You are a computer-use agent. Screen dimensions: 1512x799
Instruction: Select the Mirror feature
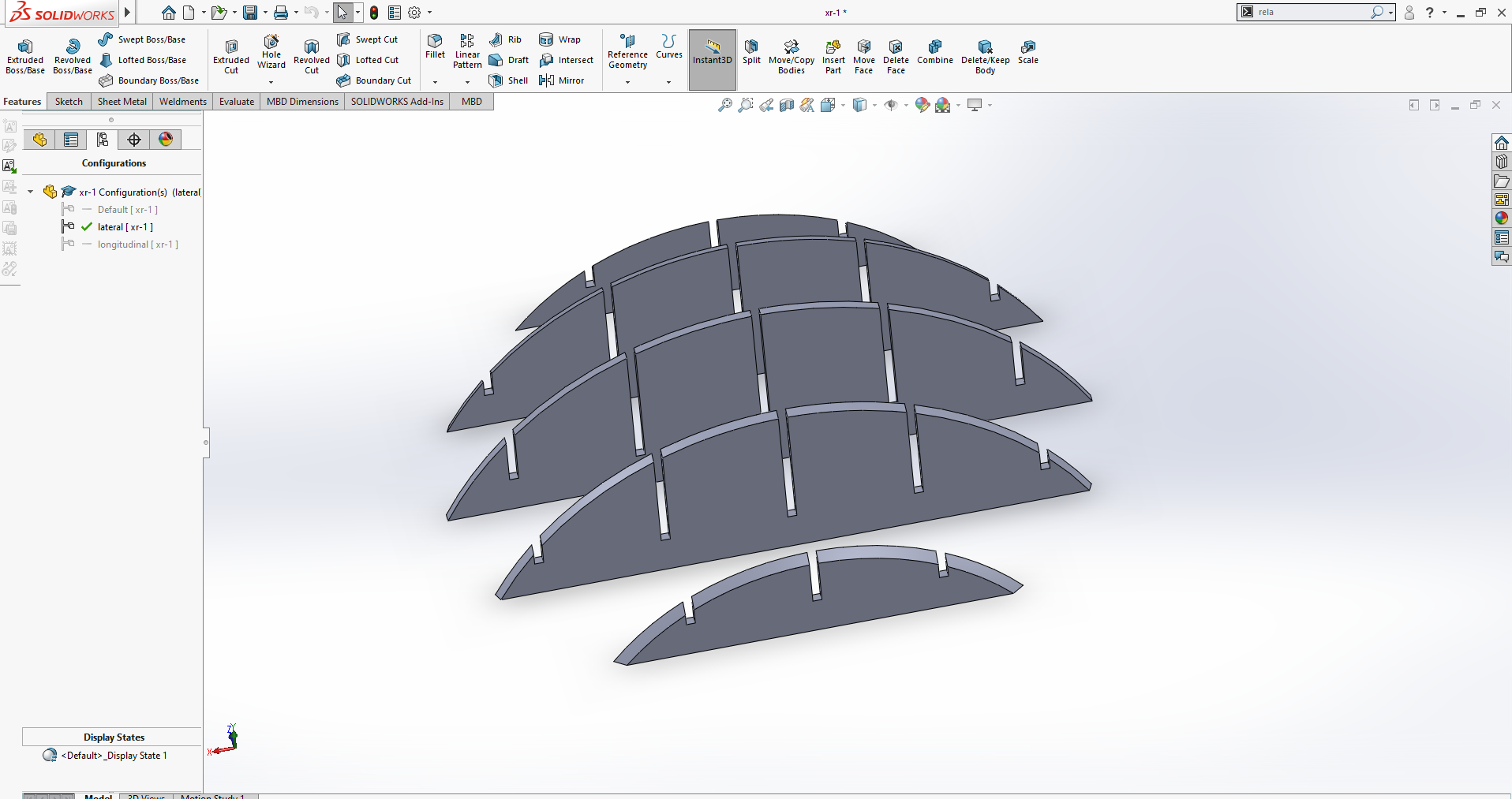(562, 80)
